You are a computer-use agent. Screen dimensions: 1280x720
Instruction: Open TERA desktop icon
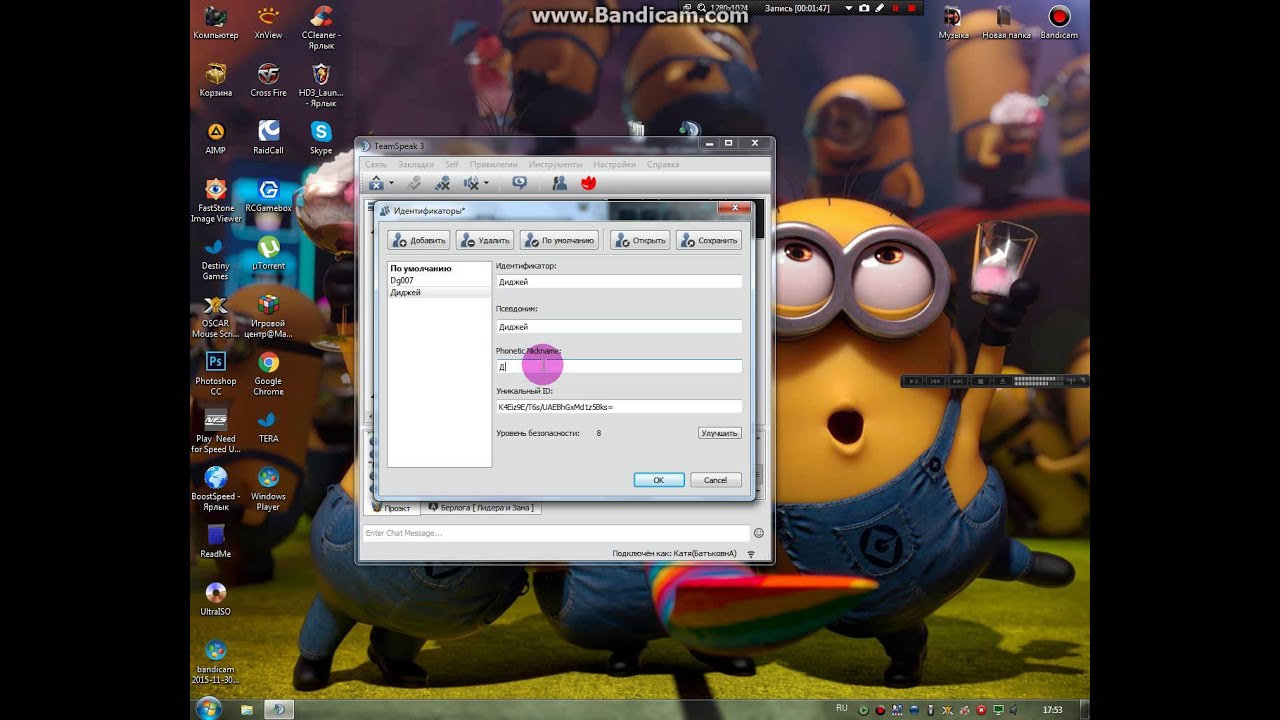(x=268, y=426)
